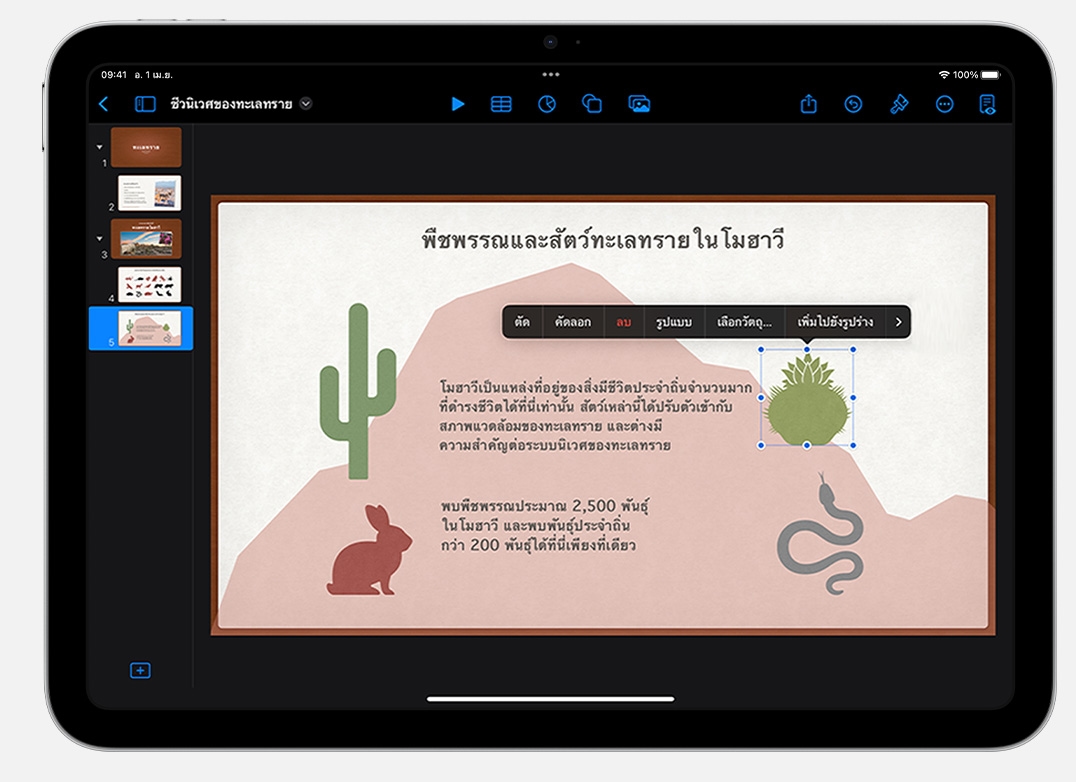Open the shapes insert icon
The image size is (1076, 782).
point(592,104)
